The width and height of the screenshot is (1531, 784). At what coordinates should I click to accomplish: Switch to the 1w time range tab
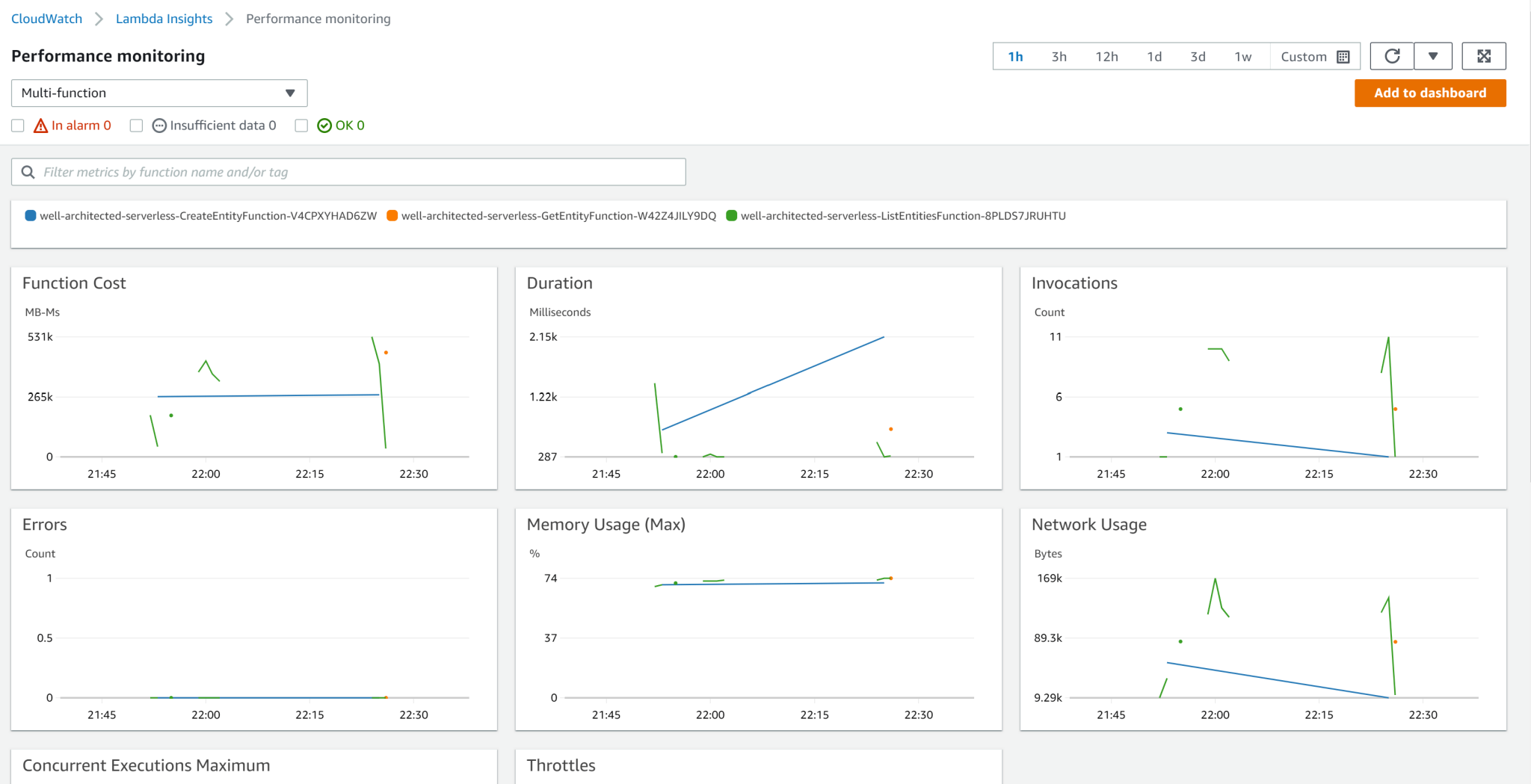(x=1243, y=56)
